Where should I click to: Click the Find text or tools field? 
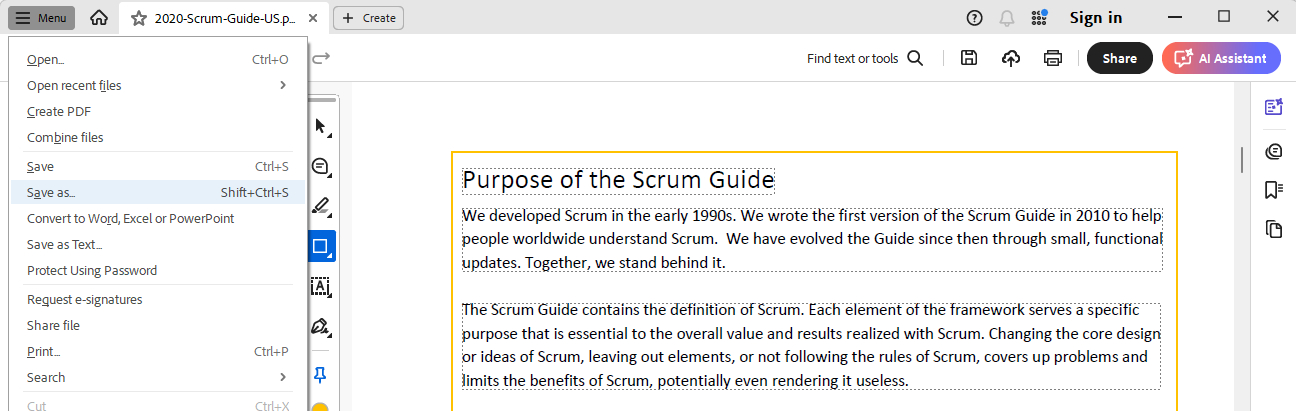(x=864, y=58)
